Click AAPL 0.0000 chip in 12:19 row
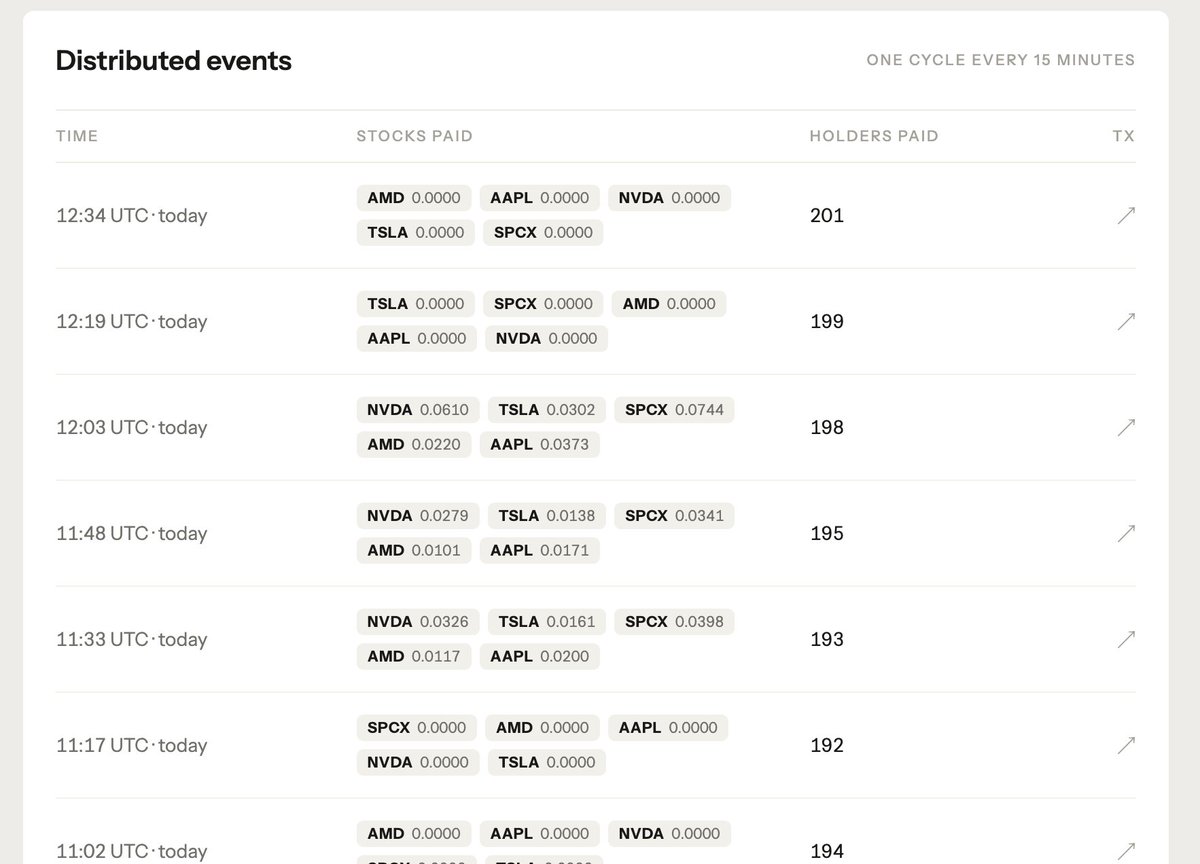1200x864 pixels. click(x=417, y=338)
